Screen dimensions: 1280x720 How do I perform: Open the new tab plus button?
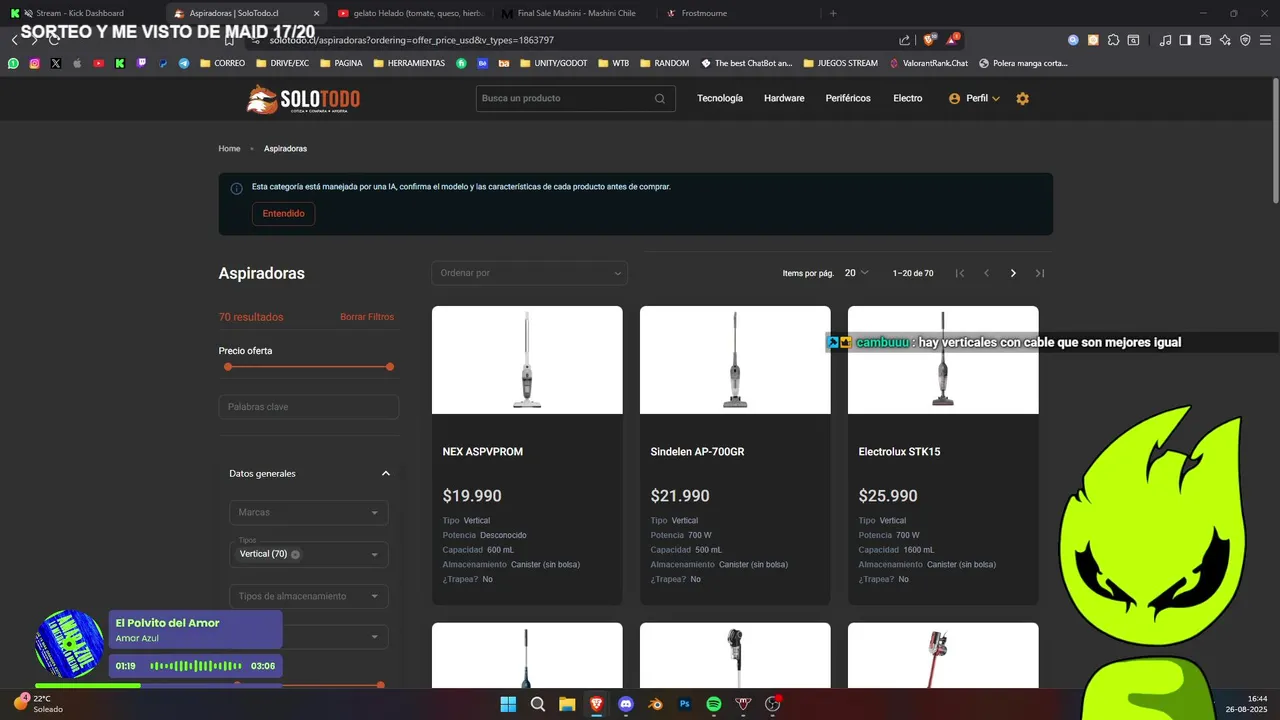click(833, 13)
